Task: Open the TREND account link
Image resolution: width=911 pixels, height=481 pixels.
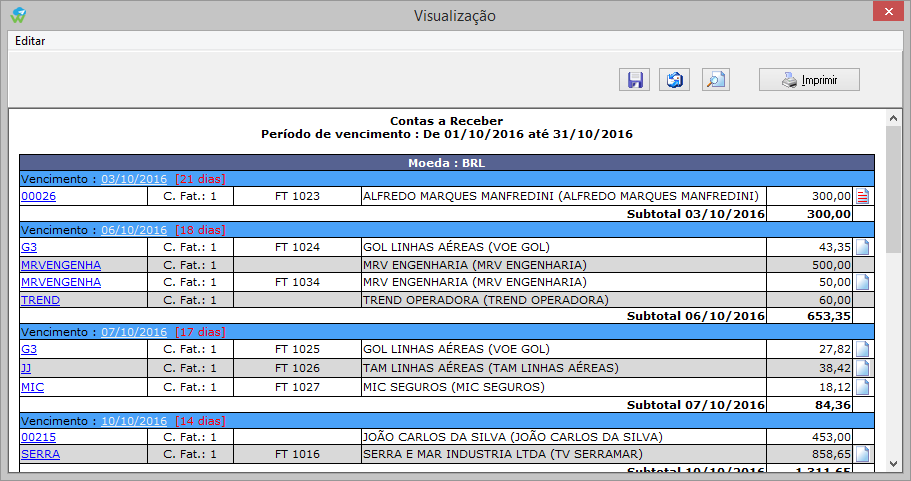Action: pos(40,300)
